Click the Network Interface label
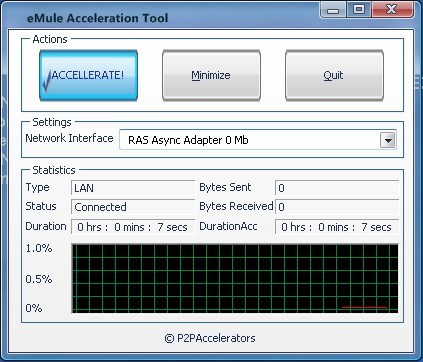 (69, 138)
